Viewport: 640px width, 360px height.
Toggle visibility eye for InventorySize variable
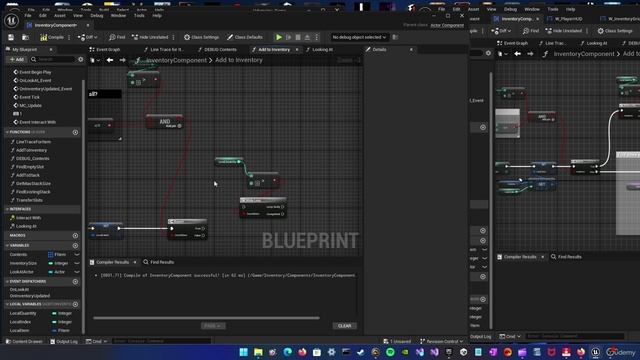point(77,263)
